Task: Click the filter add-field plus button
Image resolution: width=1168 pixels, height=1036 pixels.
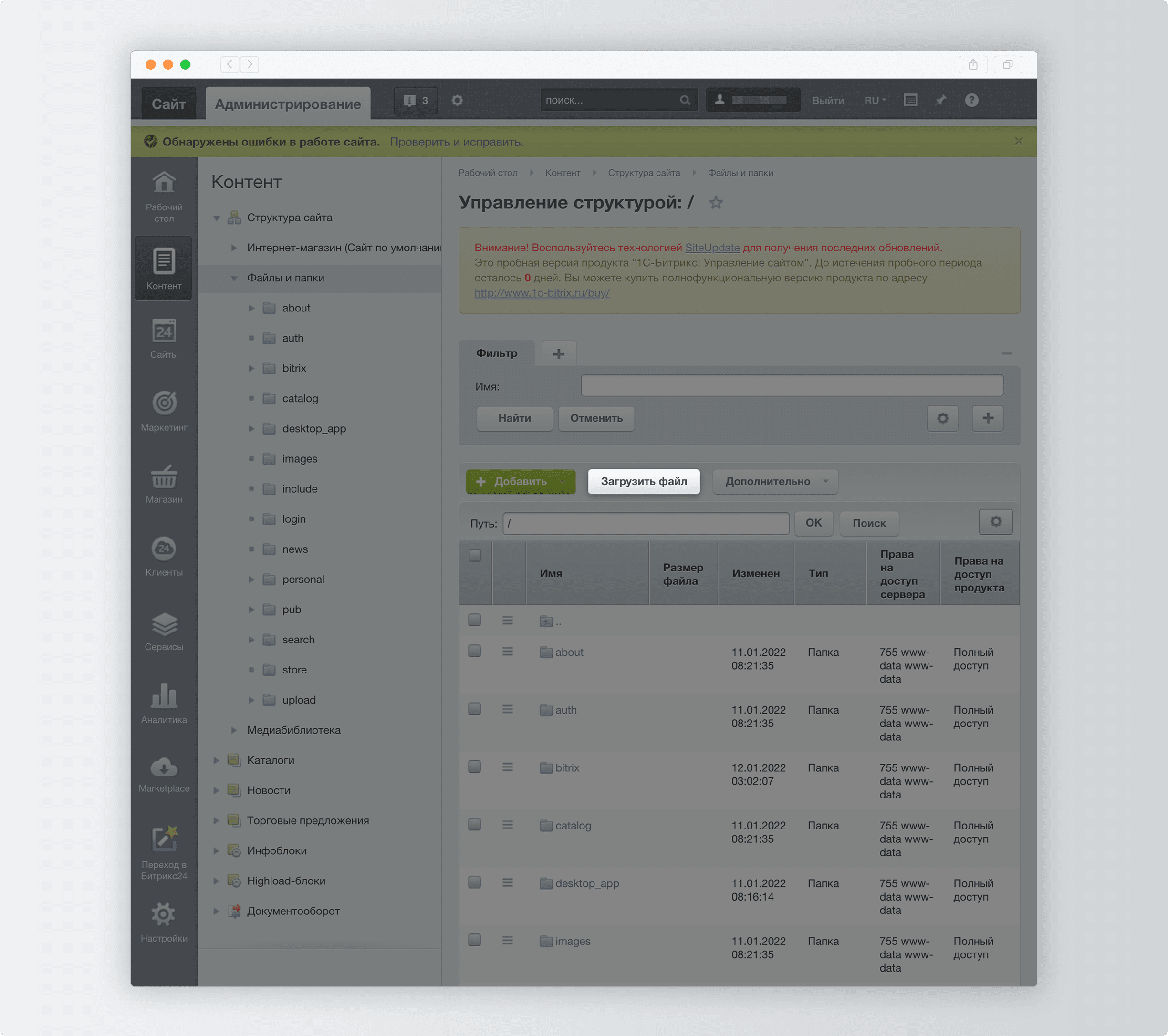Action: click(988, 418)
